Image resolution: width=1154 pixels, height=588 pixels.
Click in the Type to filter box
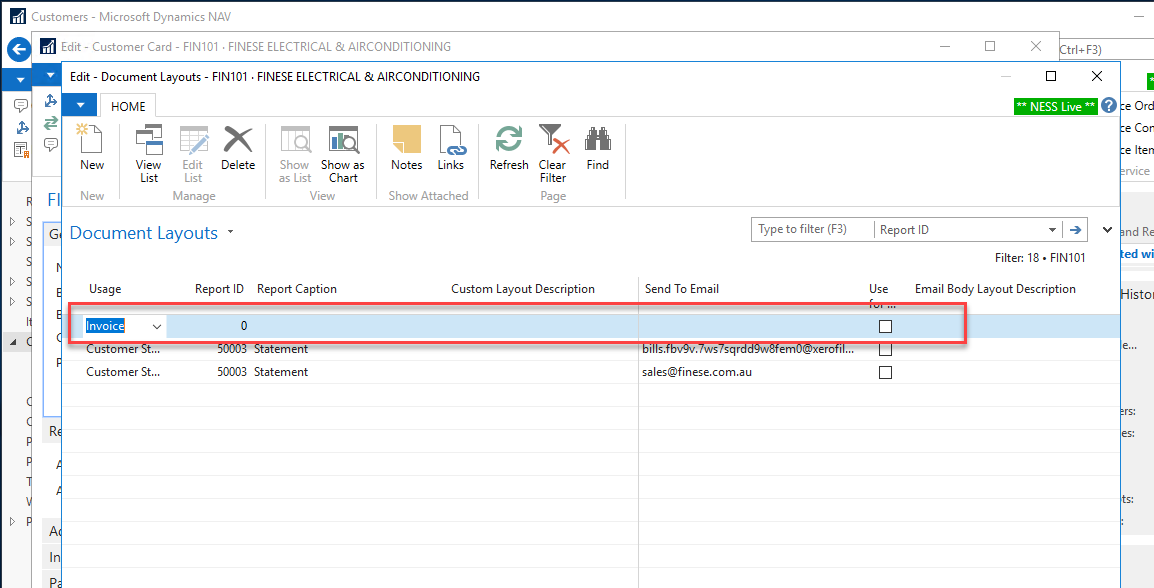point(813,230)
